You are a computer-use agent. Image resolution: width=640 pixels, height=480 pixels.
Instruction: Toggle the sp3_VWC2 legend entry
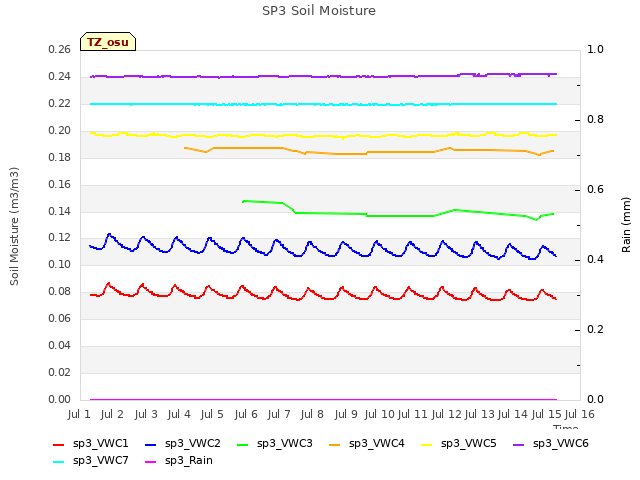click(182, 444)
